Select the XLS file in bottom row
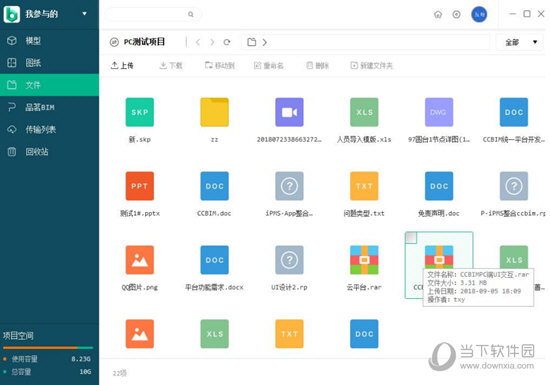550x385 pixels. pyautogui.click(x=214, y=334)
